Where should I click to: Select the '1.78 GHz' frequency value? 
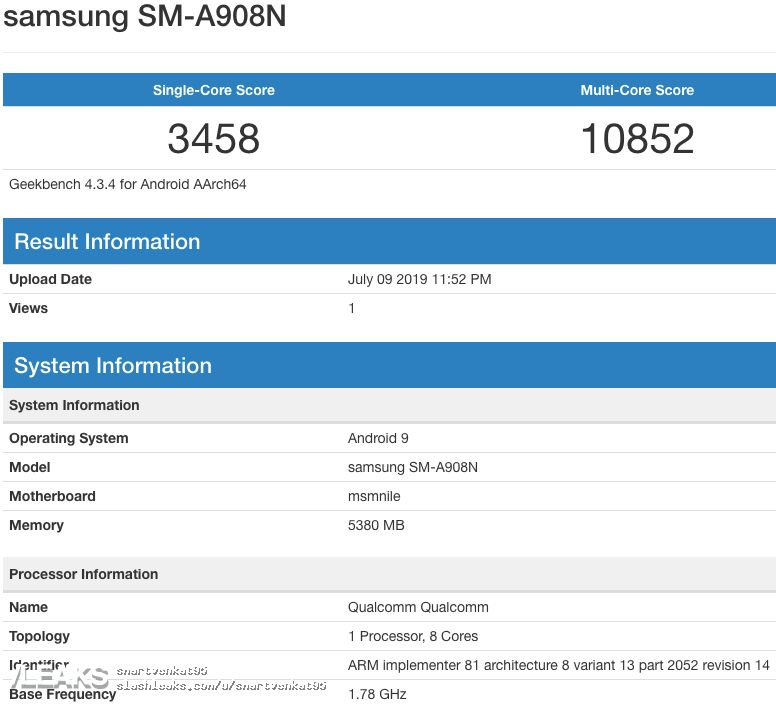click(x=377, y=694)
